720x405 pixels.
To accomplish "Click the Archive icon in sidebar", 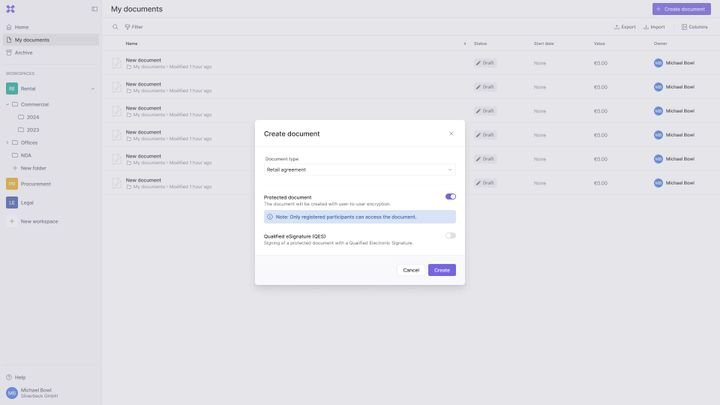I will (9, 53).
